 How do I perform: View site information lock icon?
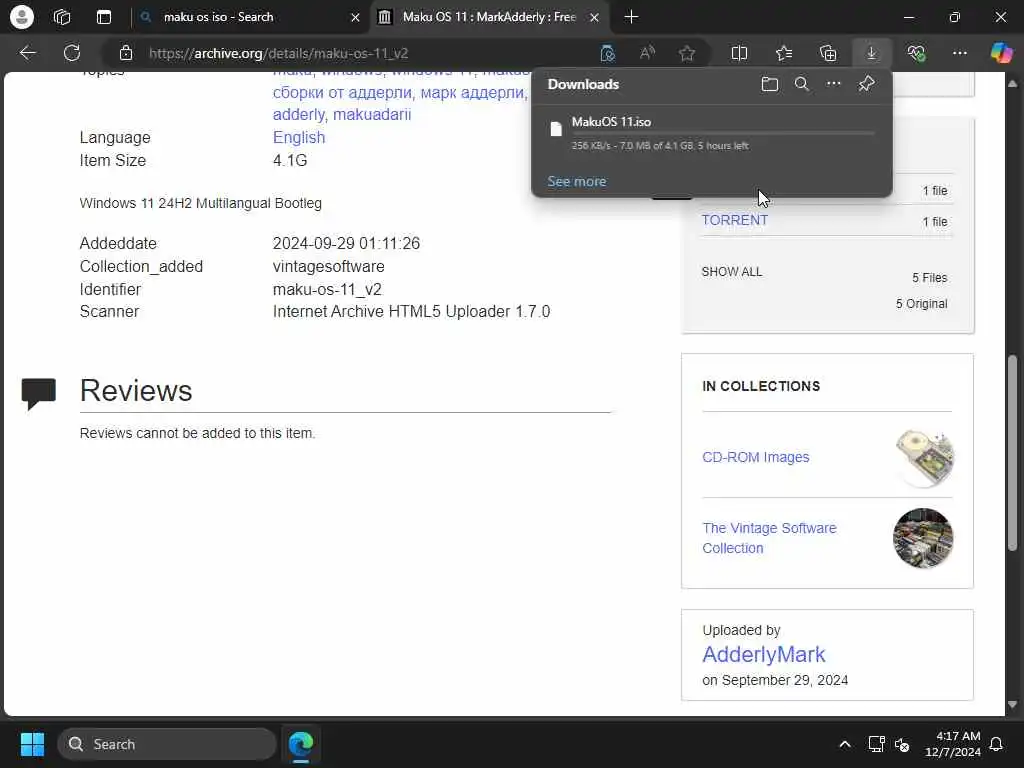click(125, 54)
